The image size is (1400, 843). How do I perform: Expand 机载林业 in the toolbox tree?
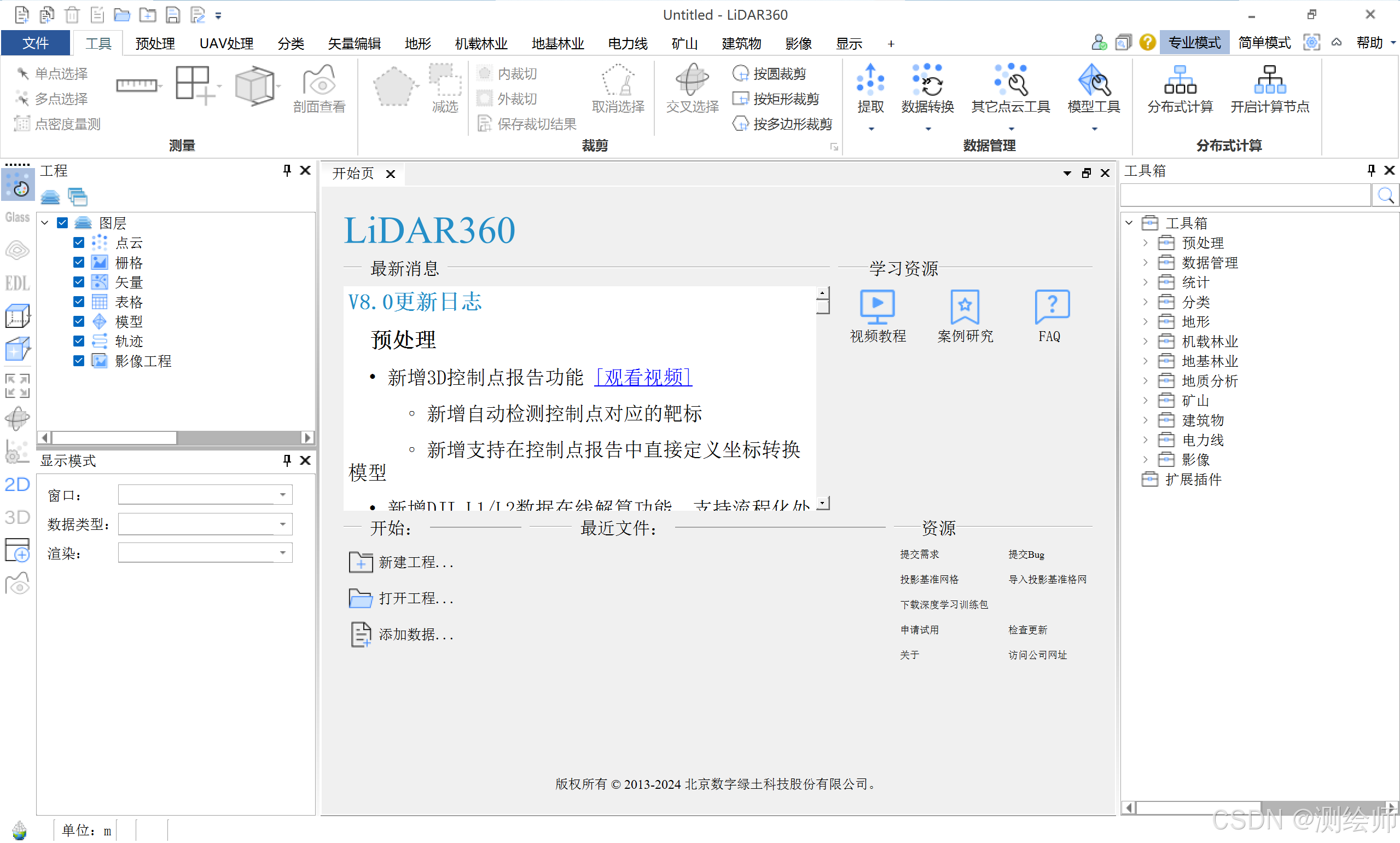[1145, 342]
